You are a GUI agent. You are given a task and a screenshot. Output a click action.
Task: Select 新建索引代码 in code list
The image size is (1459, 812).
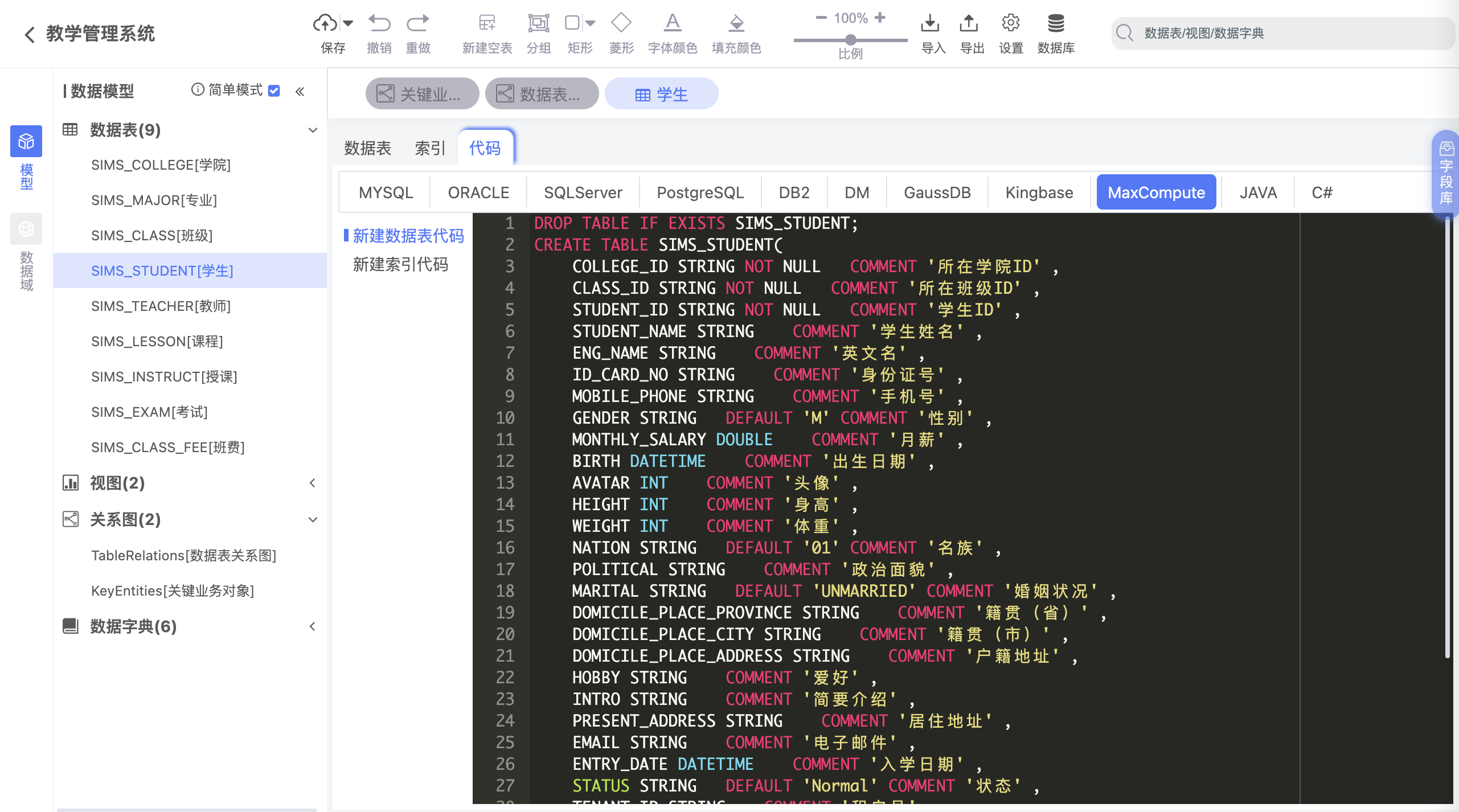coord(401,264)
